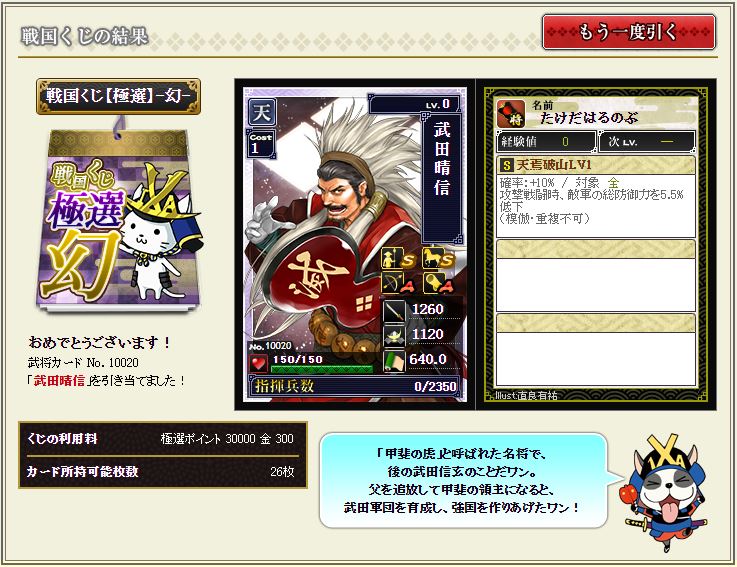This screenshot has height=567, width=737.
Task: Click the red heart HP icon
Action: pos(258,364)
